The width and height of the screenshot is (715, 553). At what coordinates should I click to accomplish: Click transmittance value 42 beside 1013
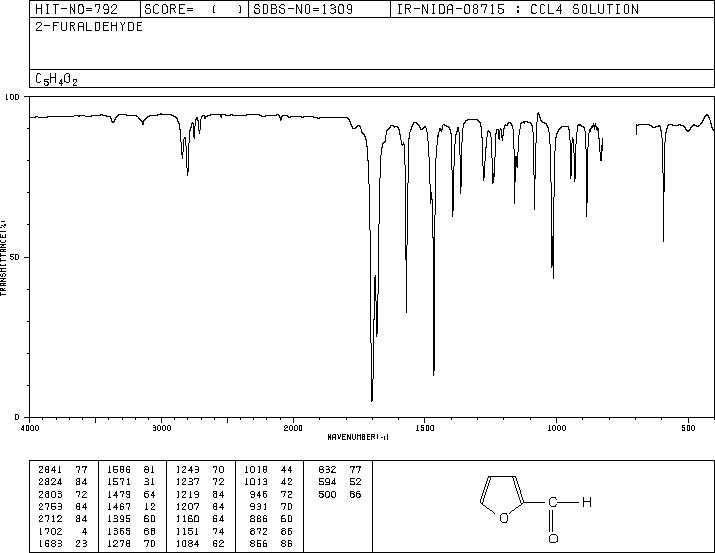(x=286, y=482)
